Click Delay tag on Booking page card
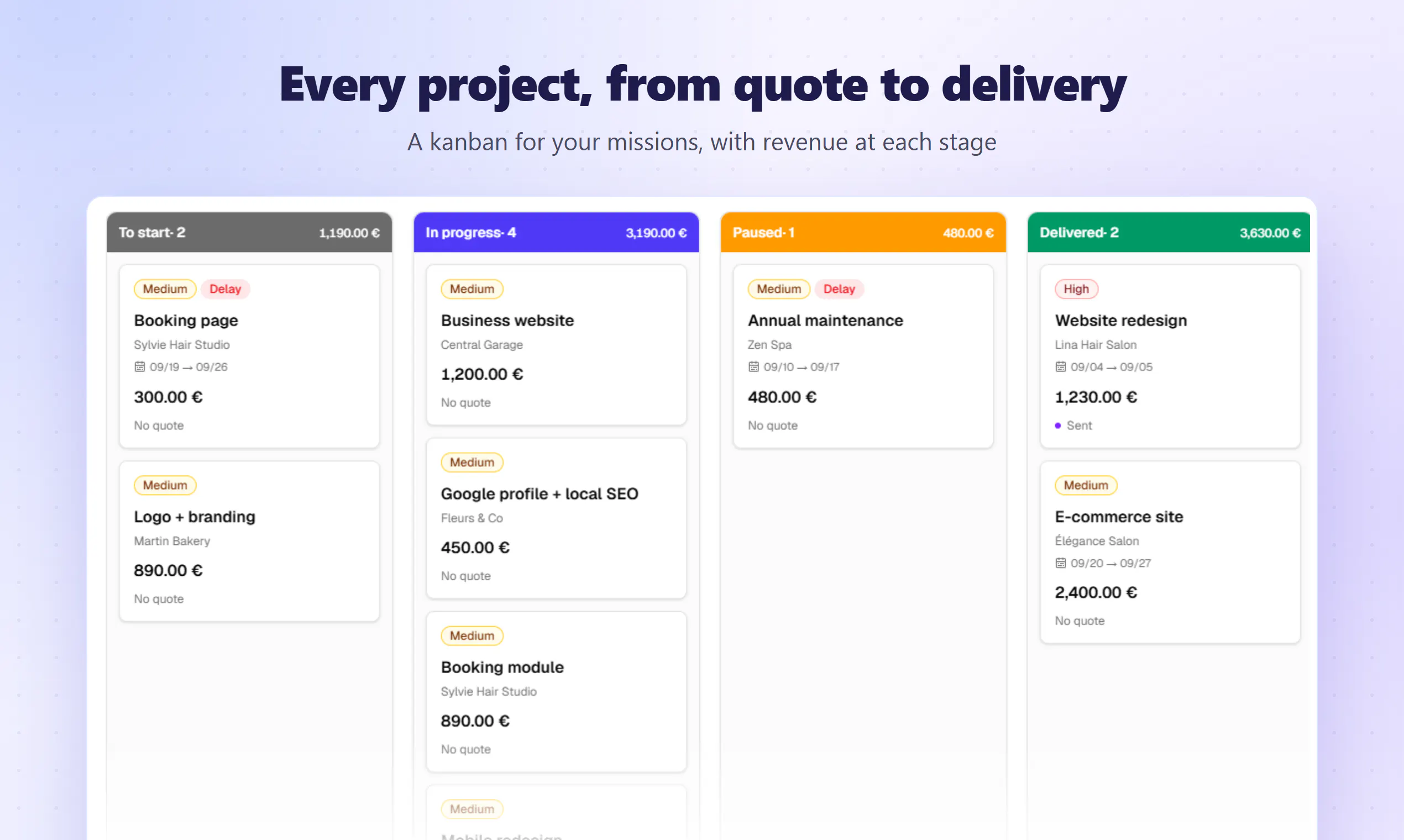1404x840 pixels. point(226,289)
